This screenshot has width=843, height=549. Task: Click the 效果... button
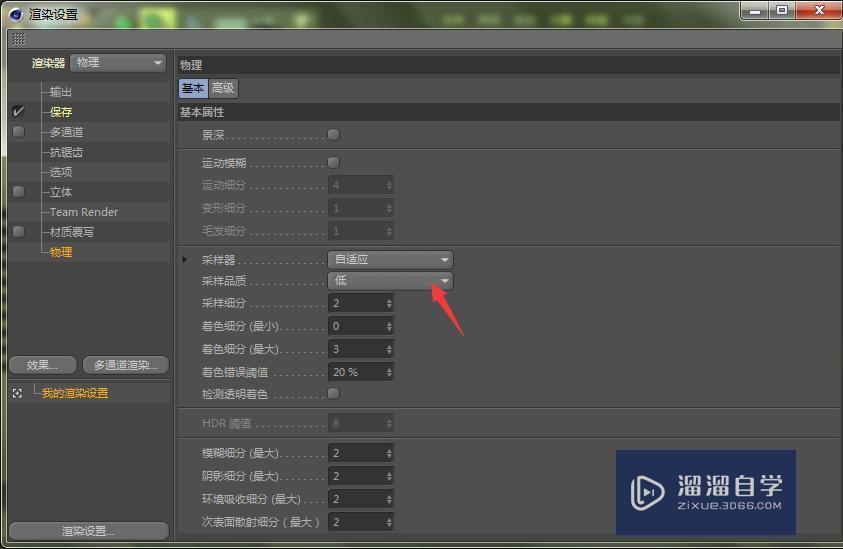coord(42,365)
